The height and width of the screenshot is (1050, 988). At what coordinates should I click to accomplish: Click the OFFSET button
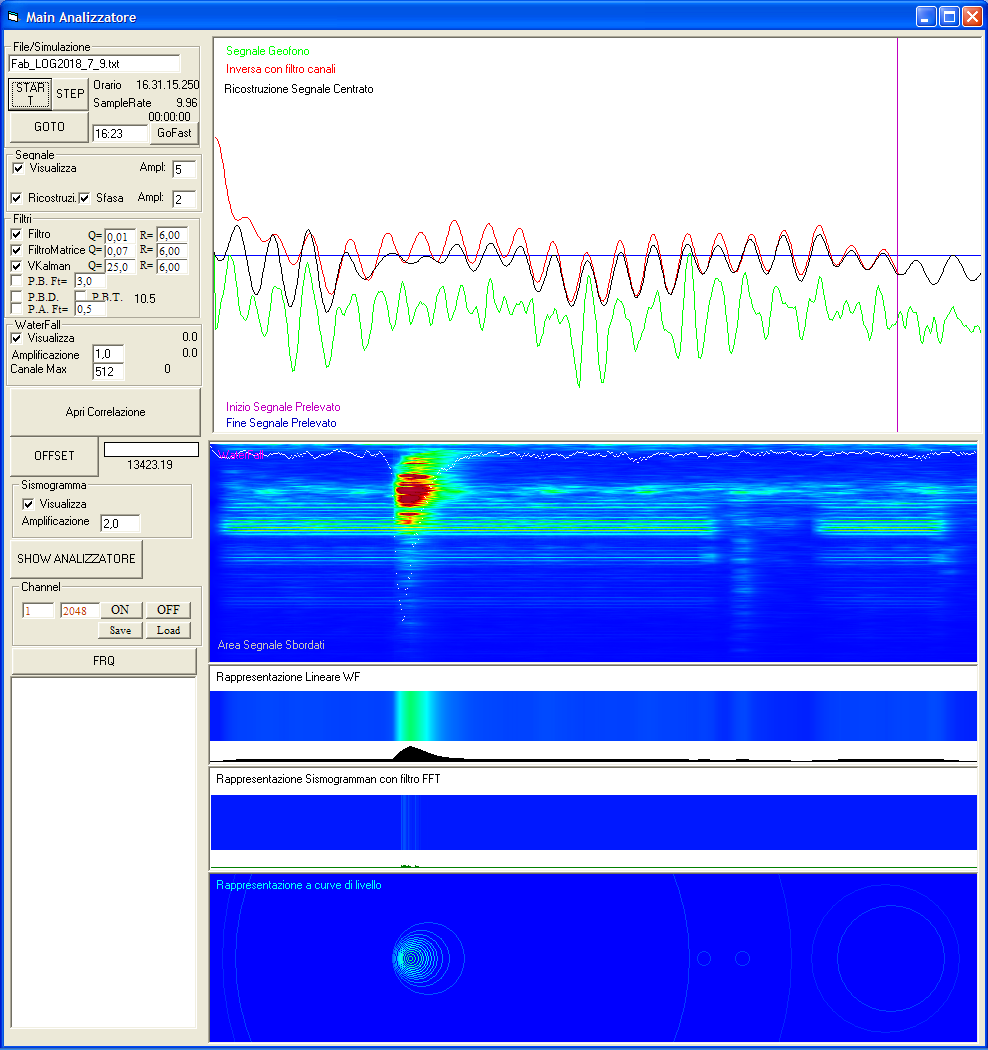point(54,456)
